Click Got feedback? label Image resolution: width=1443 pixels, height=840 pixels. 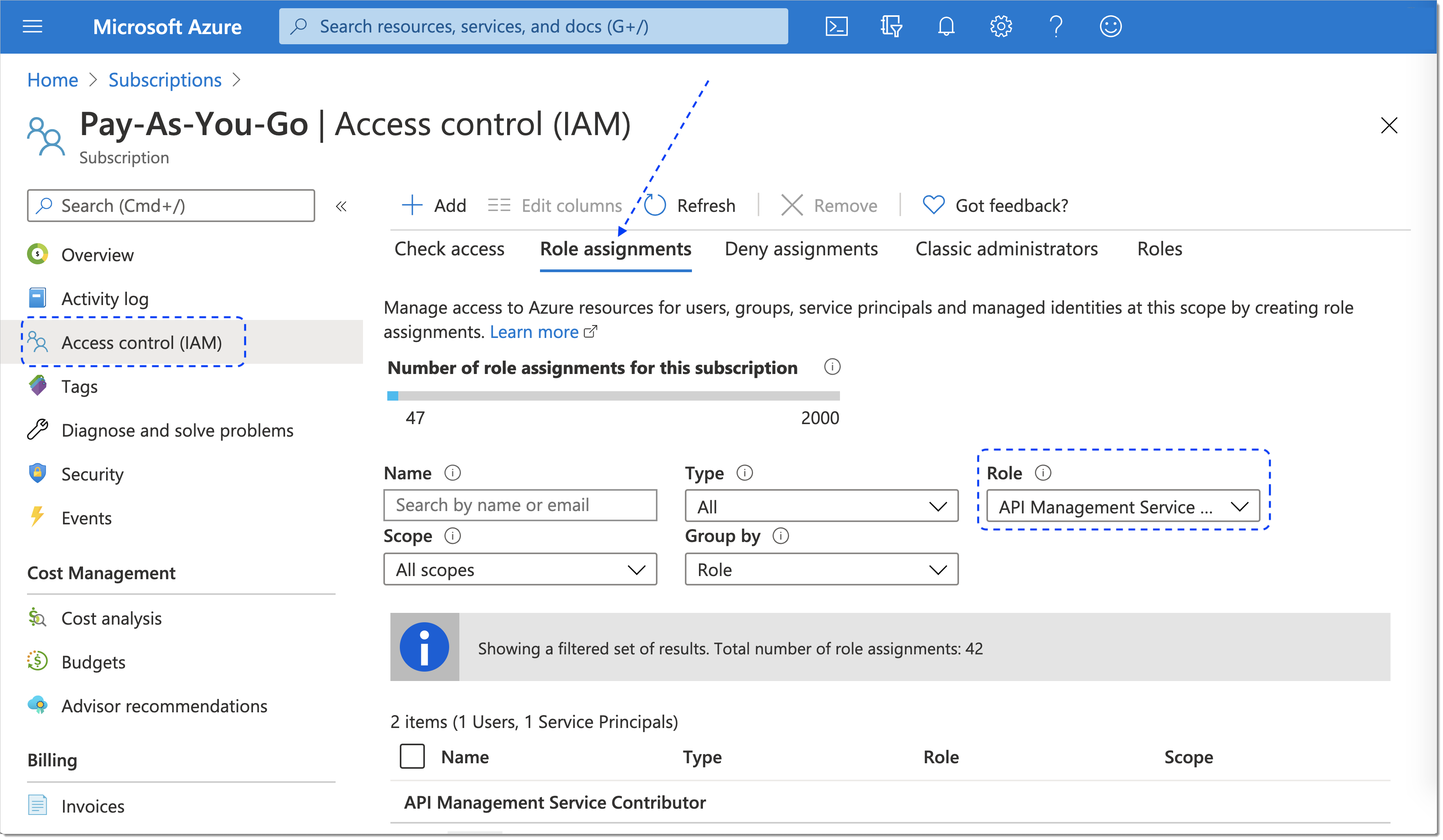click(x=1012, y=205)
